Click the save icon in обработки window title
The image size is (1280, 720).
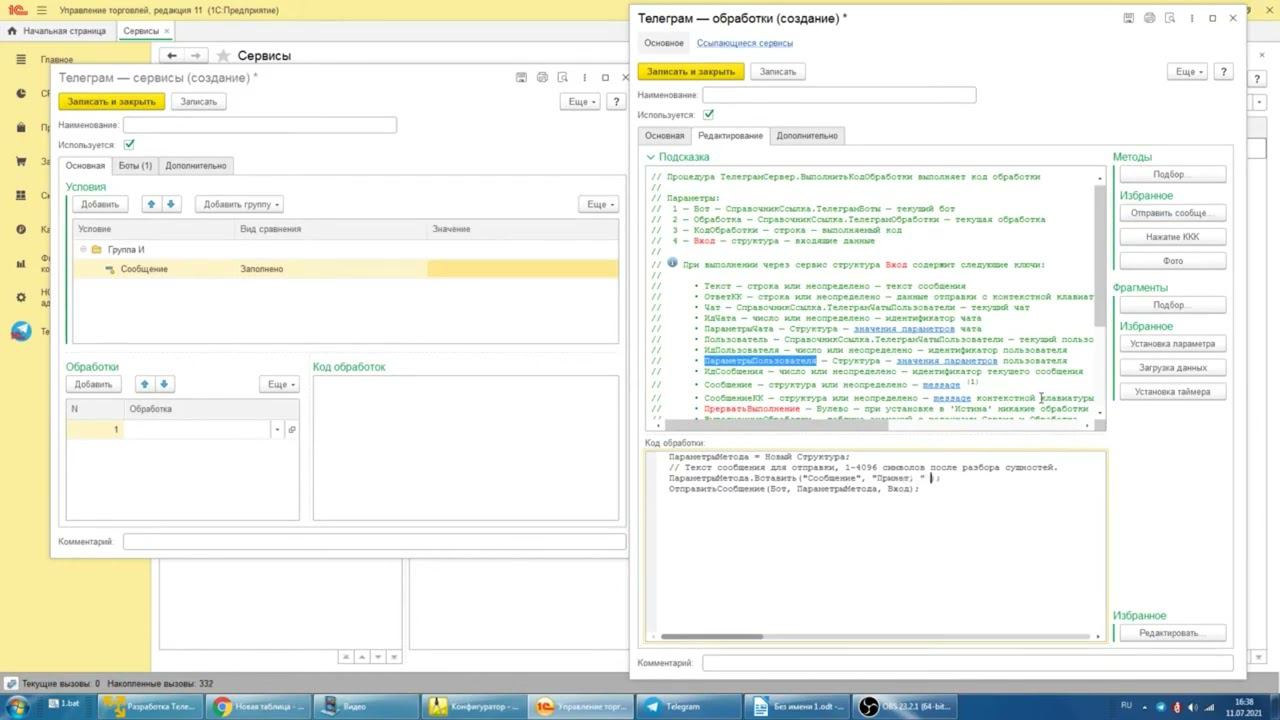pos(1128,18)
